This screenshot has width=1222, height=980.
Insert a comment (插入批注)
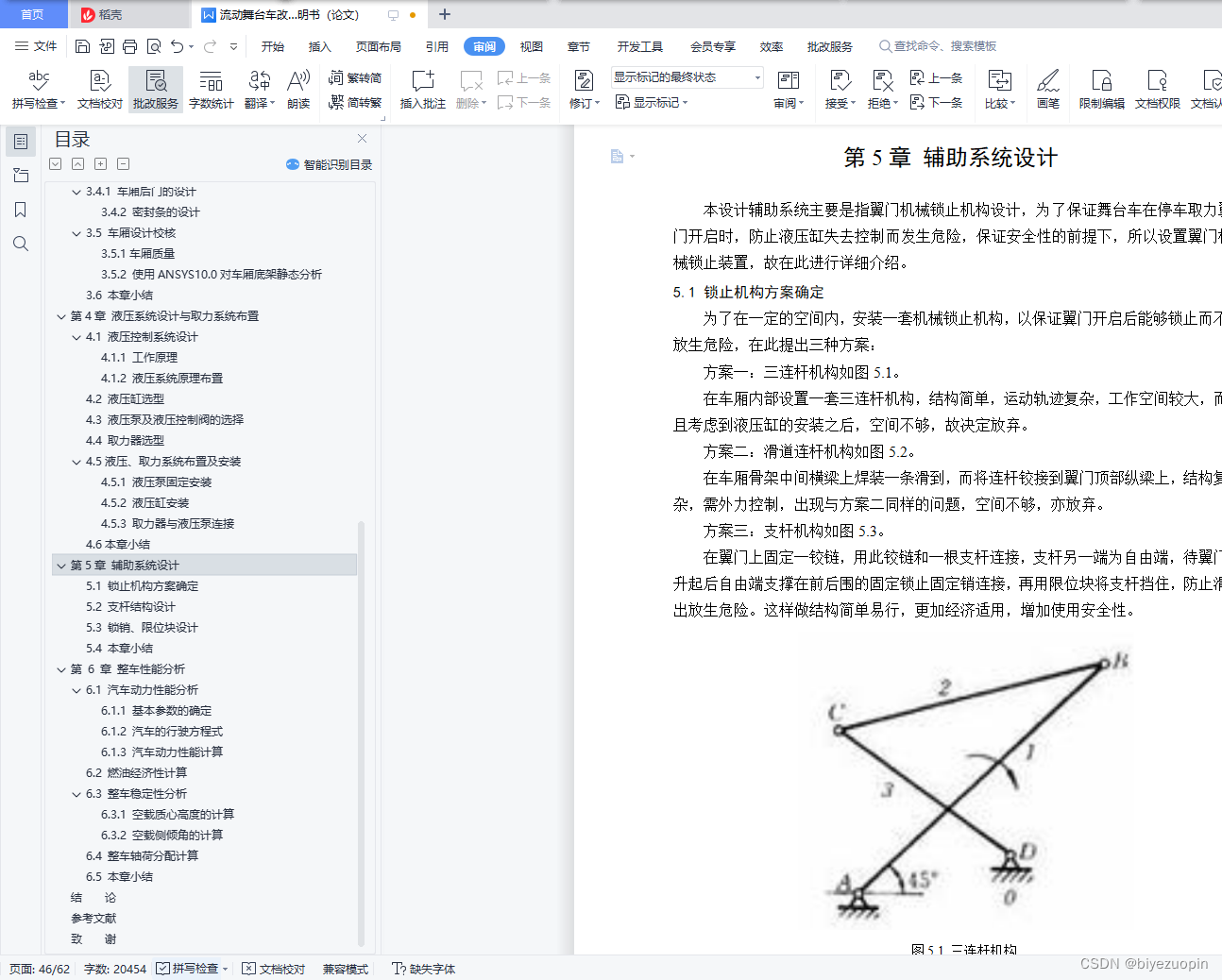coord(423,90)
